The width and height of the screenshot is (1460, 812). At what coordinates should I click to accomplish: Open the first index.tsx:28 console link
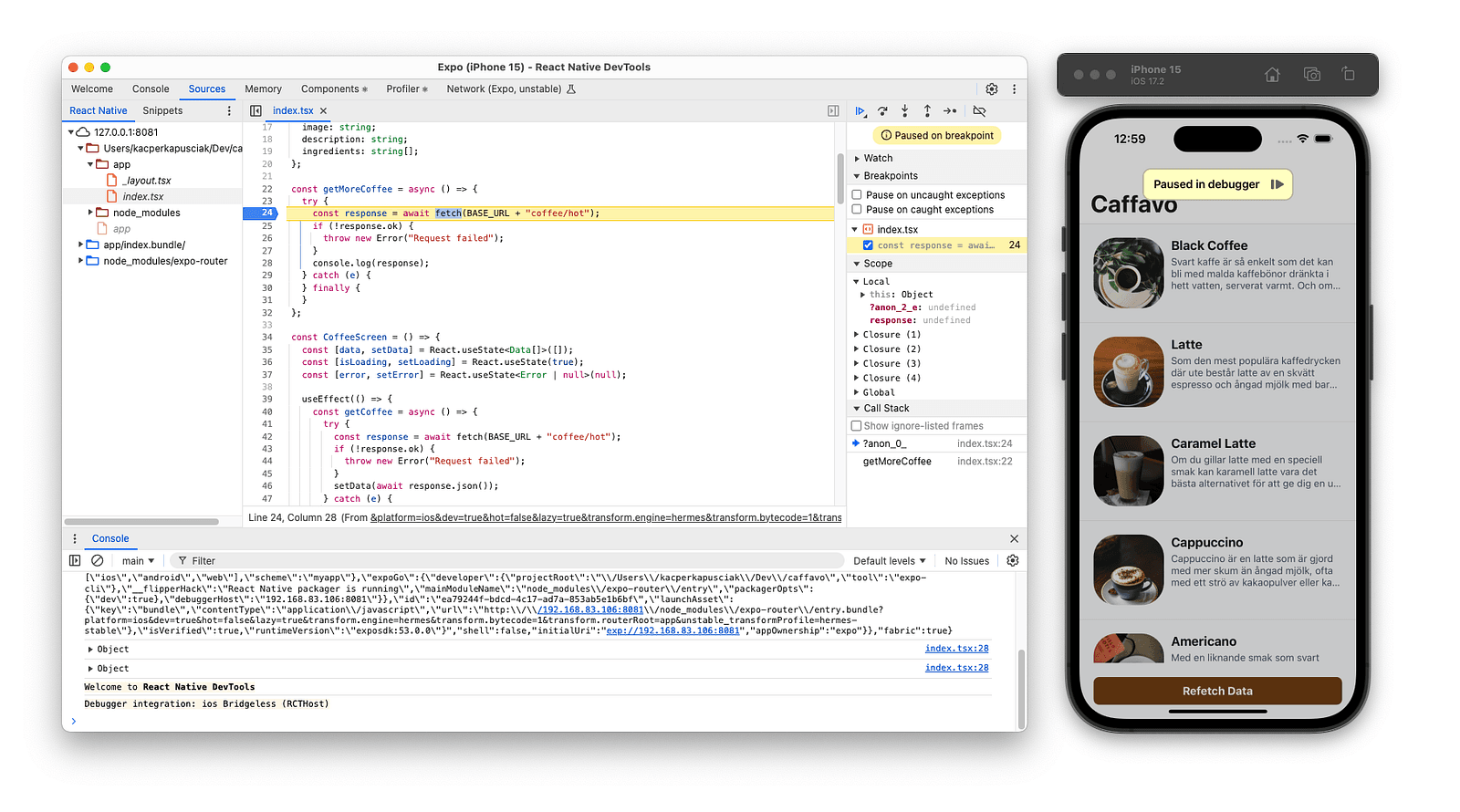click(x=956, y=649)
